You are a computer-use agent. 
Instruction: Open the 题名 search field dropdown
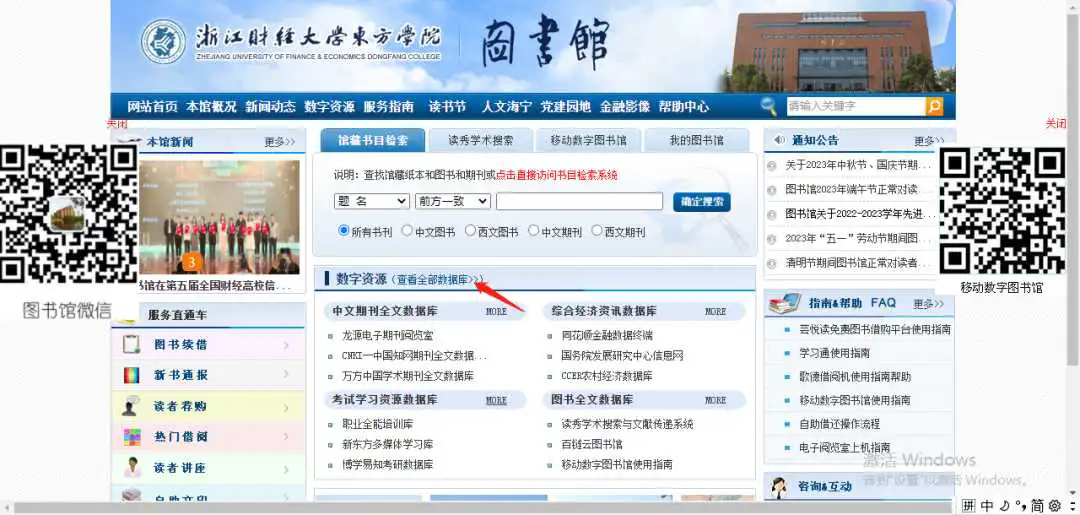click(x=372, y=201)
